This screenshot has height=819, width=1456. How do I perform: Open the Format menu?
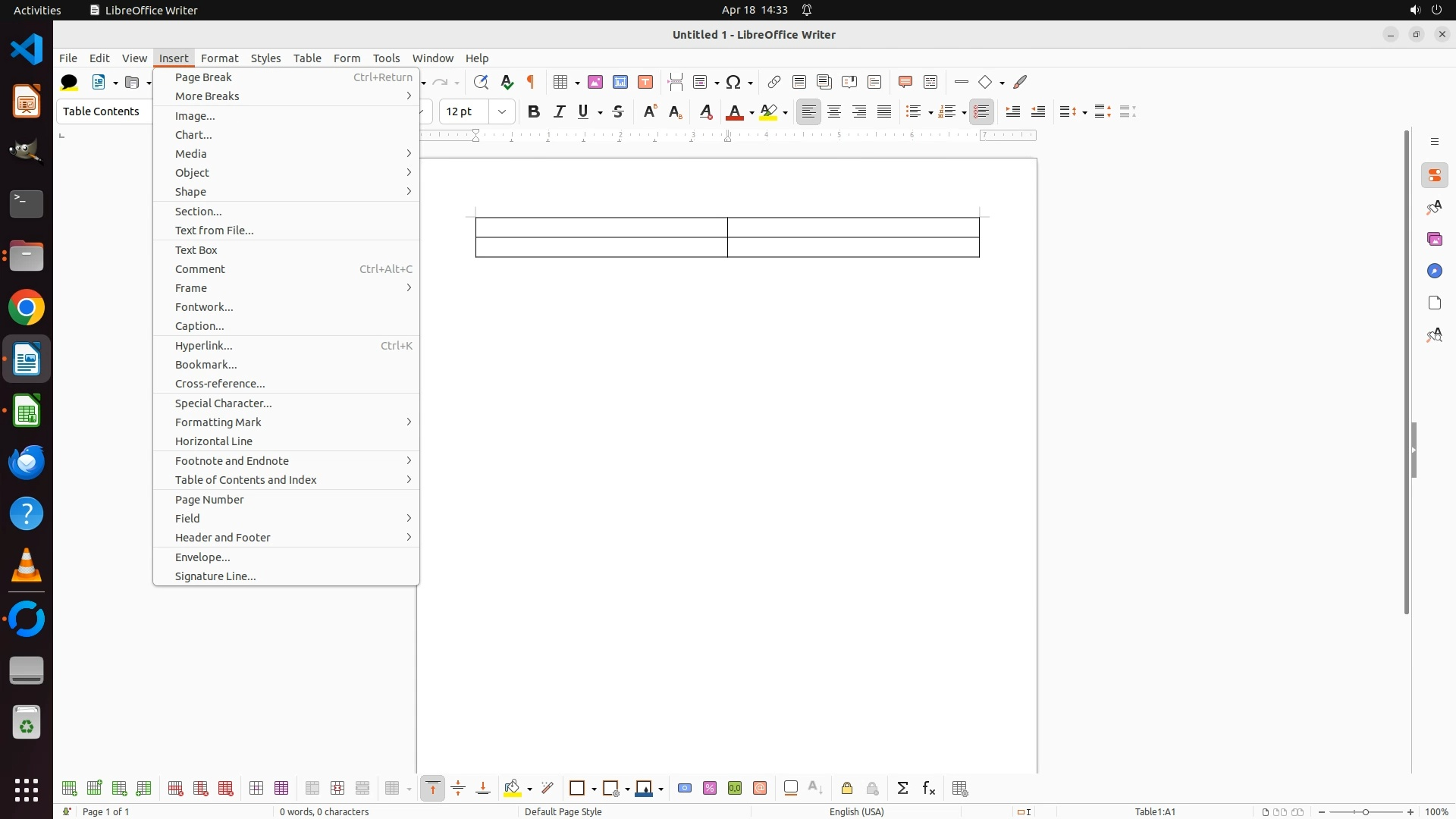pos(219,58)
